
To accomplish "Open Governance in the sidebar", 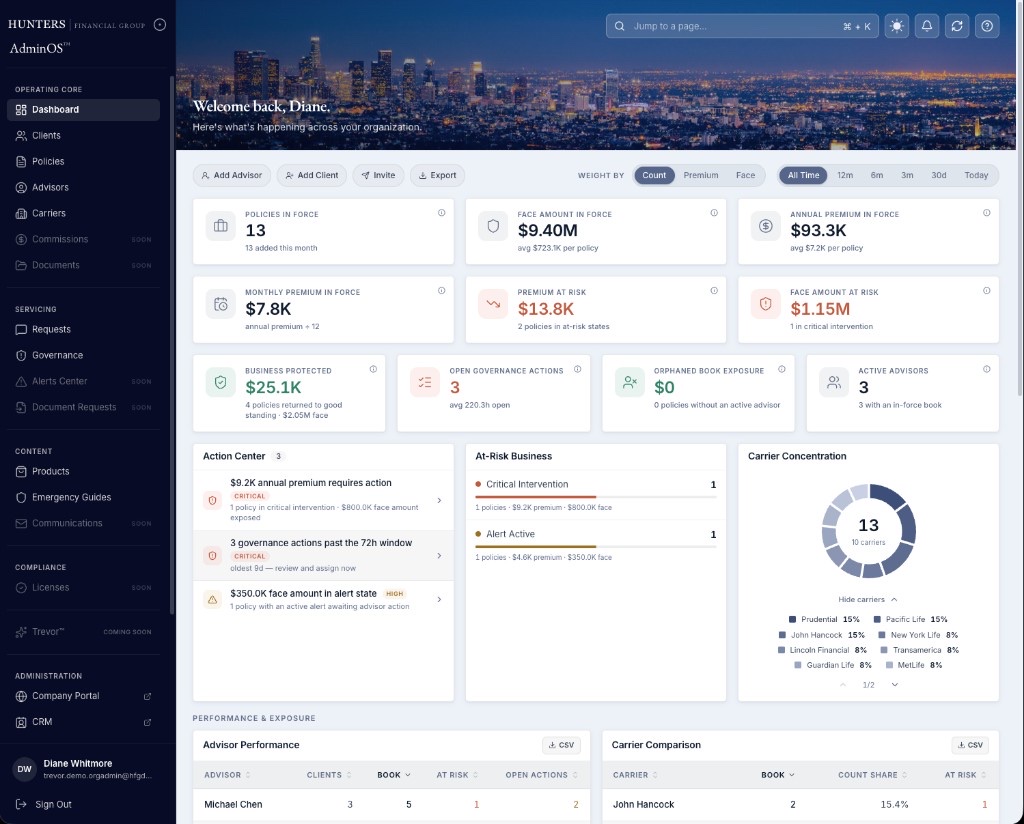I will coord(83,355).
